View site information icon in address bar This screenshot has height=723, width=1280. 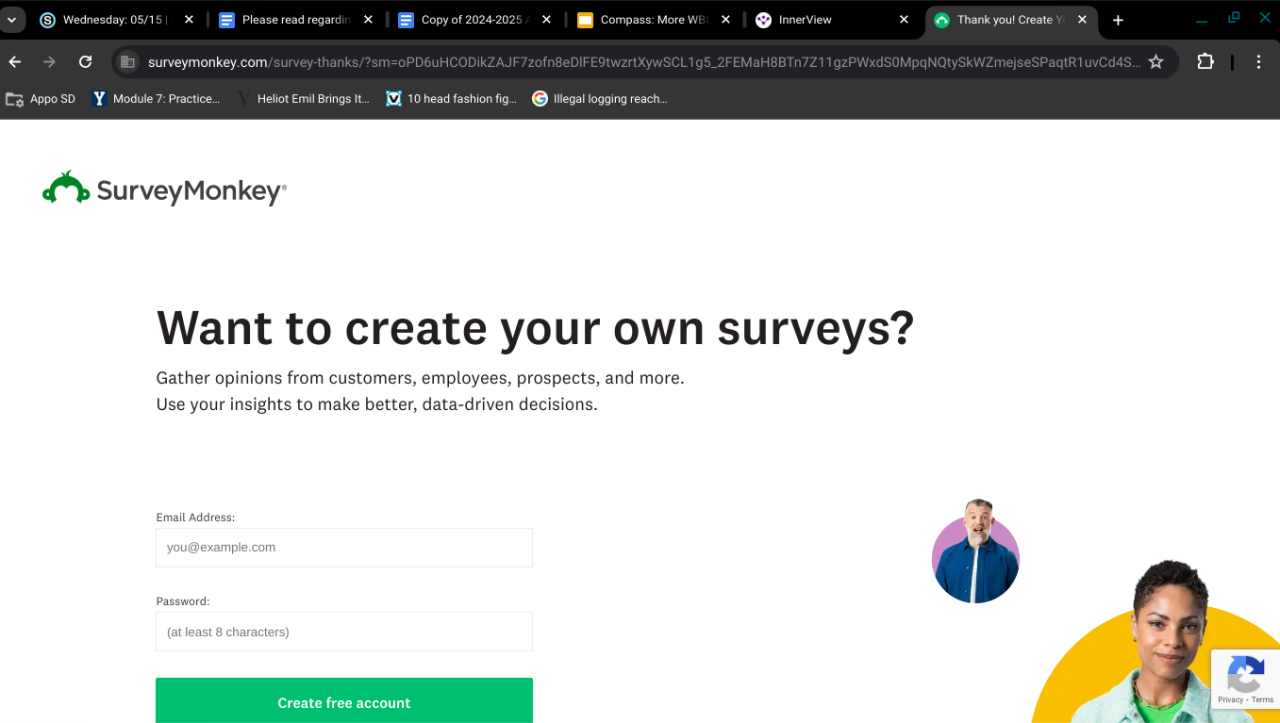pos(127,62)
